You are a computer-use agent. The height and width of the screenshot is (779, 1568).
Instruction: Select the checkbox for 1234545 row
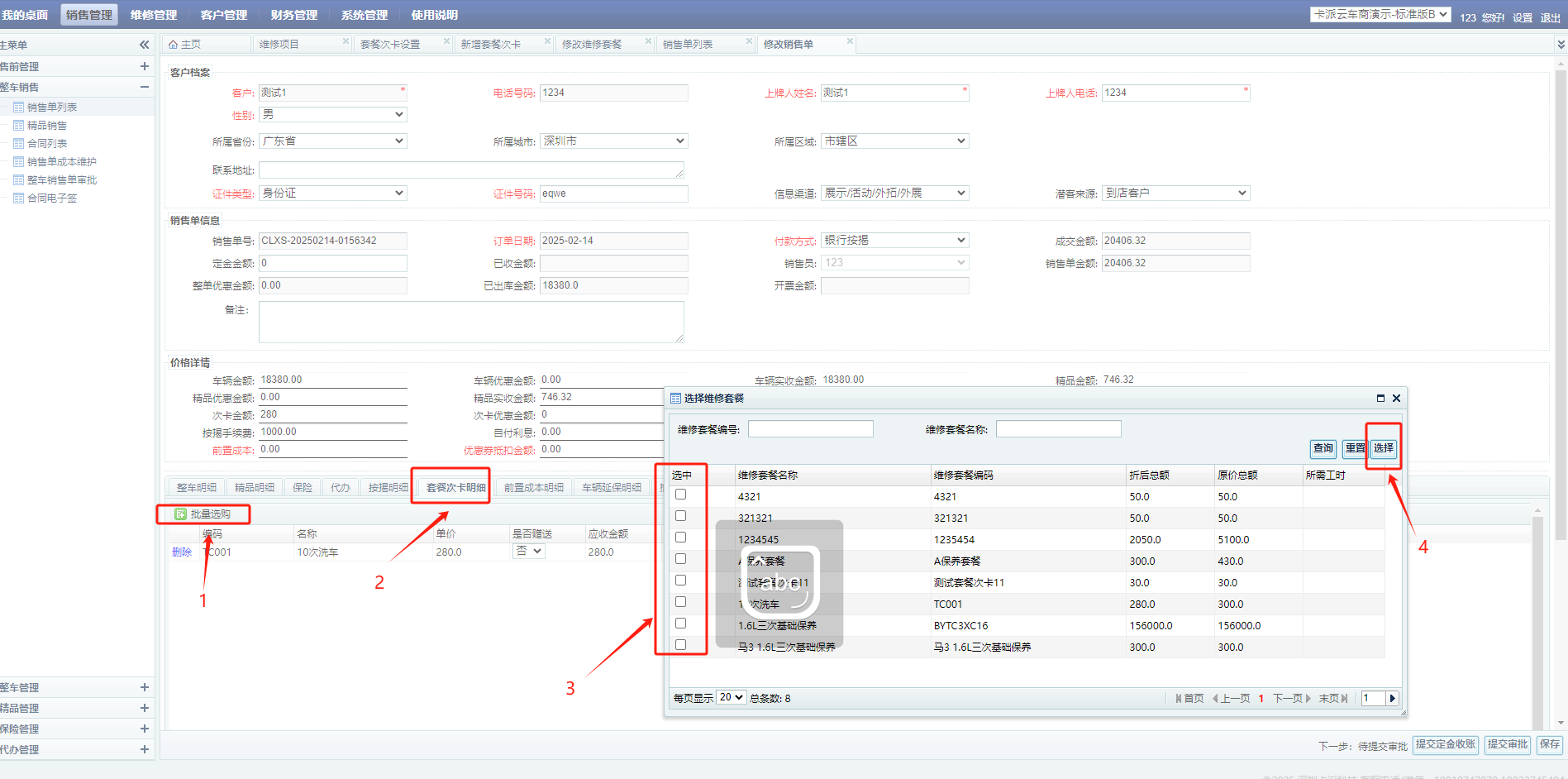pos(680,538)
